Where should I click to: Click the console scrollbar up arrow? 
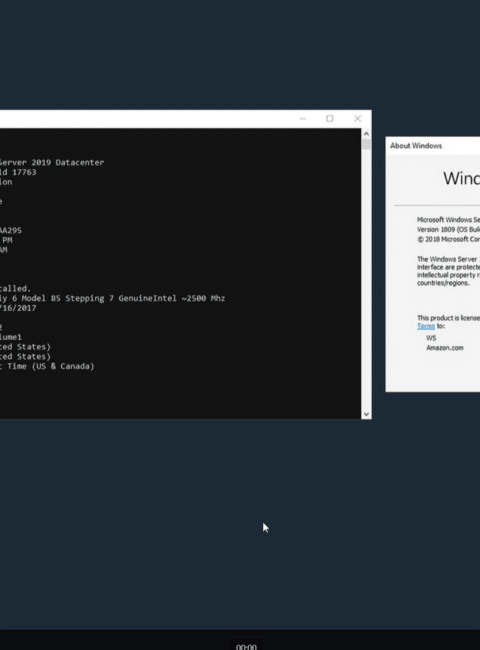click(366, 134)
